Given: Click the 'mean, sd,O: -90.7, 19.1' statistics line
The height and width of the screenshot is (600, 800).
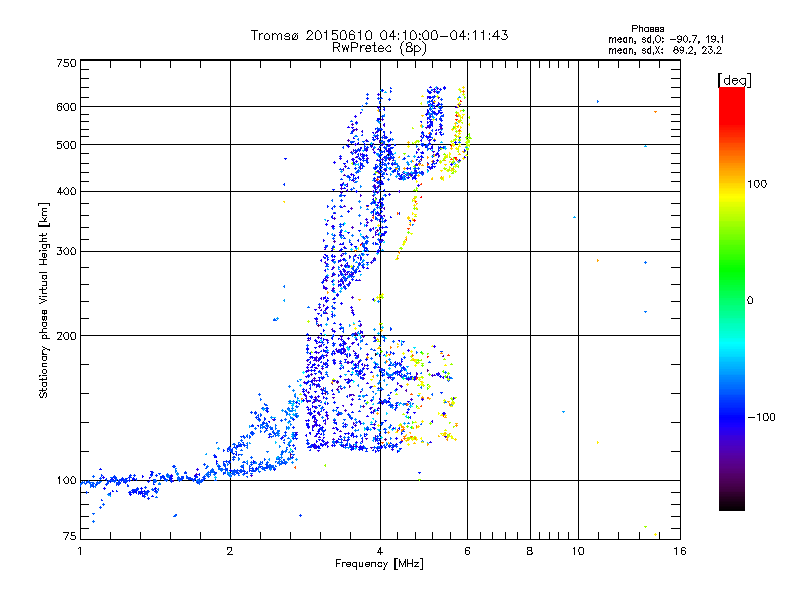Looking at the screenshot, I should [666, 39].
